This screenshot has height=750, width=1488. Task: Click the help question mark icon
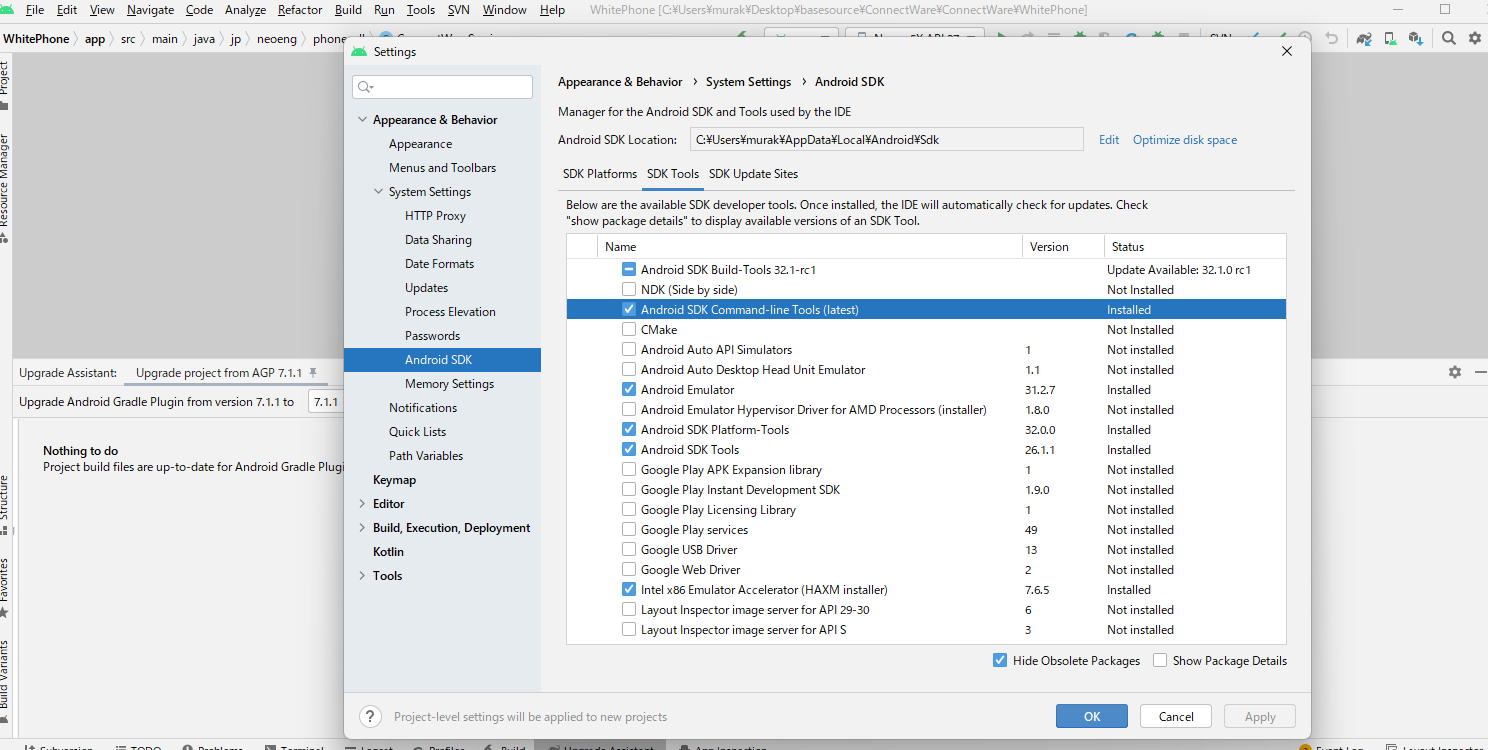click(370, 716)
